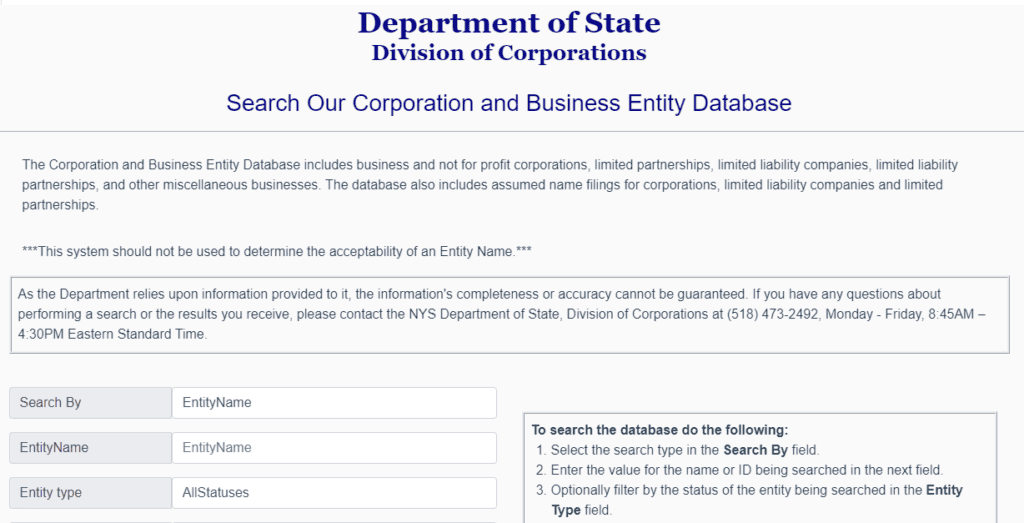Click the EntityName text input field
Image resolution: width=1024 pixels, height=523 pixels.
pyautogui.click(x=334, y=448)
